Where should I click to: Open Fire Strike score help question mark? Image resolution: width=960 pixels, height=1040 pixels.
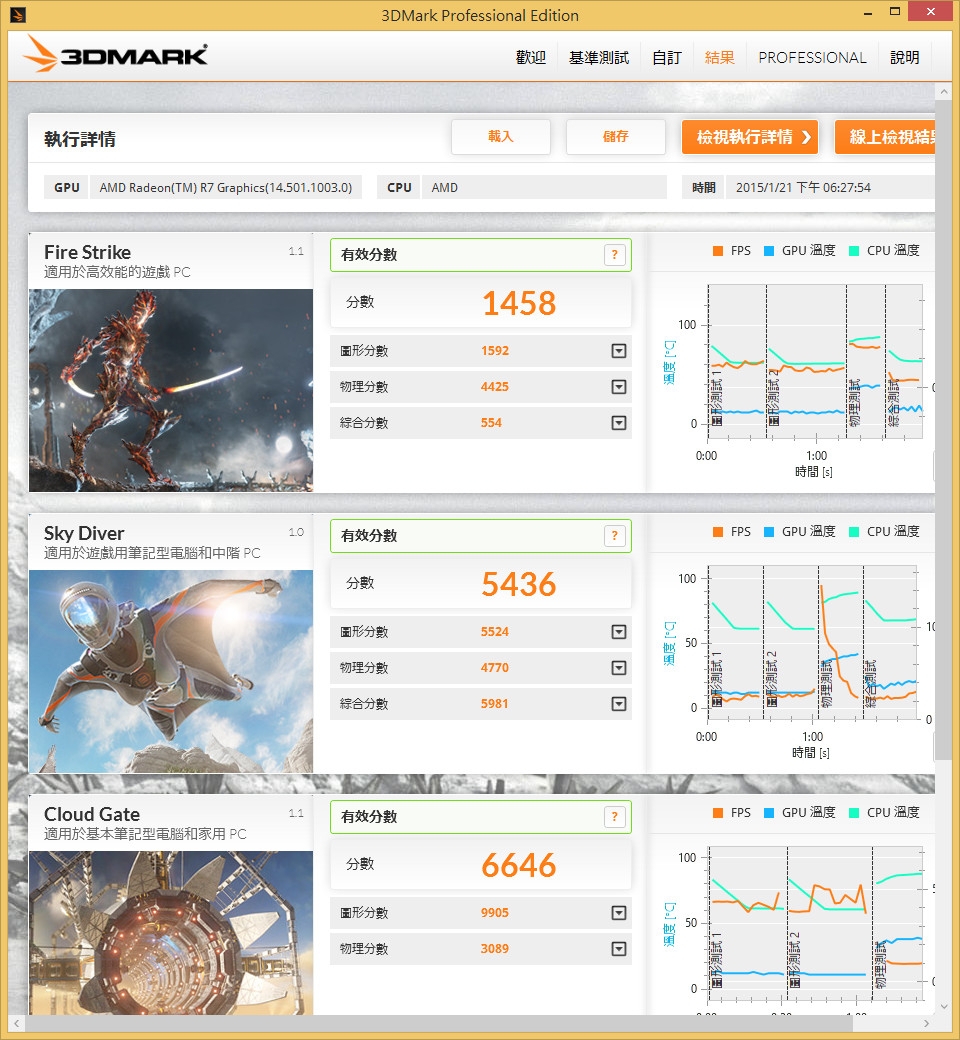(x=614, y=255)
